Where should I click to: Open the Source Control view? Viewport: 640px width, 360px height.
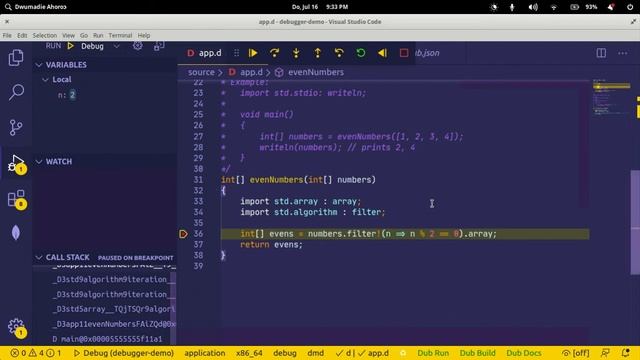(16, 127)
